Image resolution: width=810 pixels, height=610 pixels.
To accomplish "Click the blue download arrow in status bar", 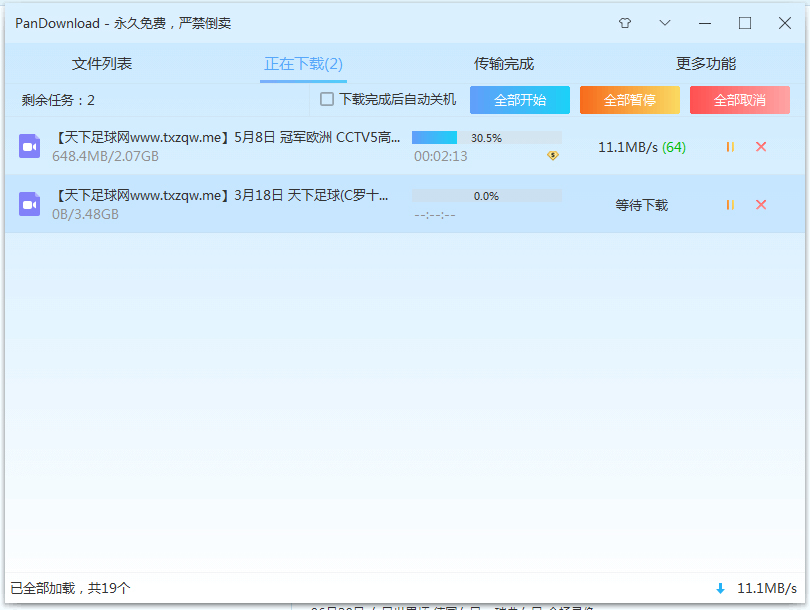I will (720, 588).
